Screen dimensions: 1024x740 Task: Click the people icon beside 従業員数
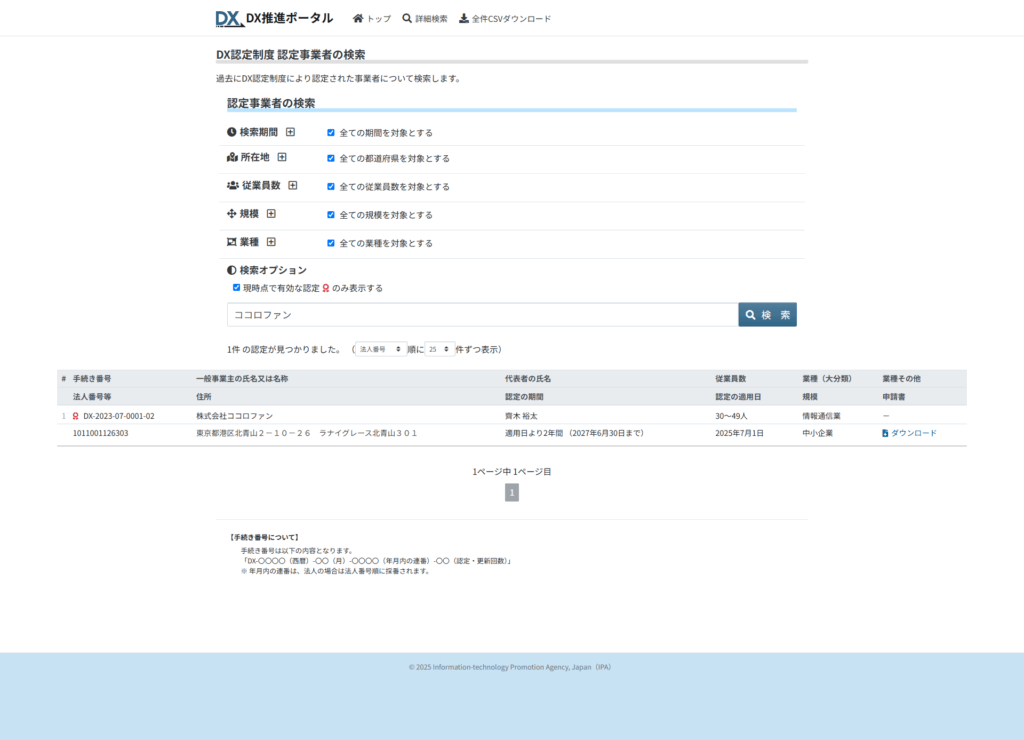(x=233, y=185)
